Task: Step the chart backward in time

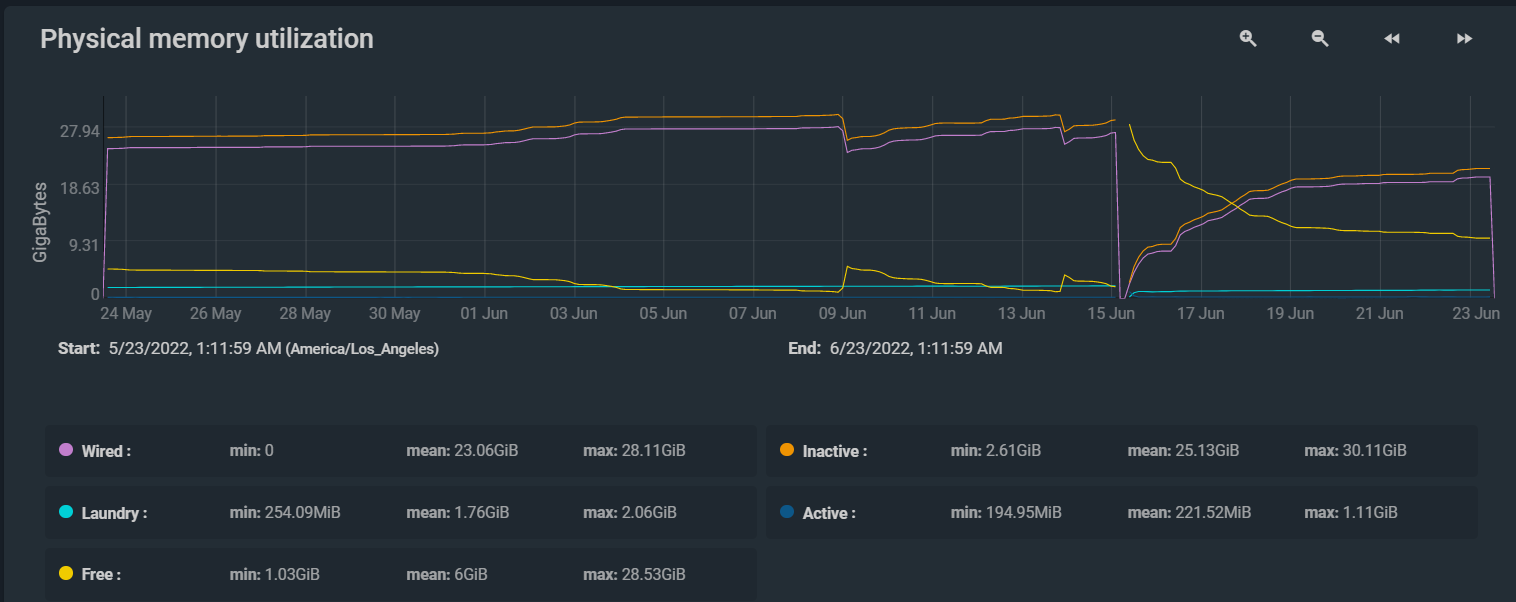Action: point(1392,39)
